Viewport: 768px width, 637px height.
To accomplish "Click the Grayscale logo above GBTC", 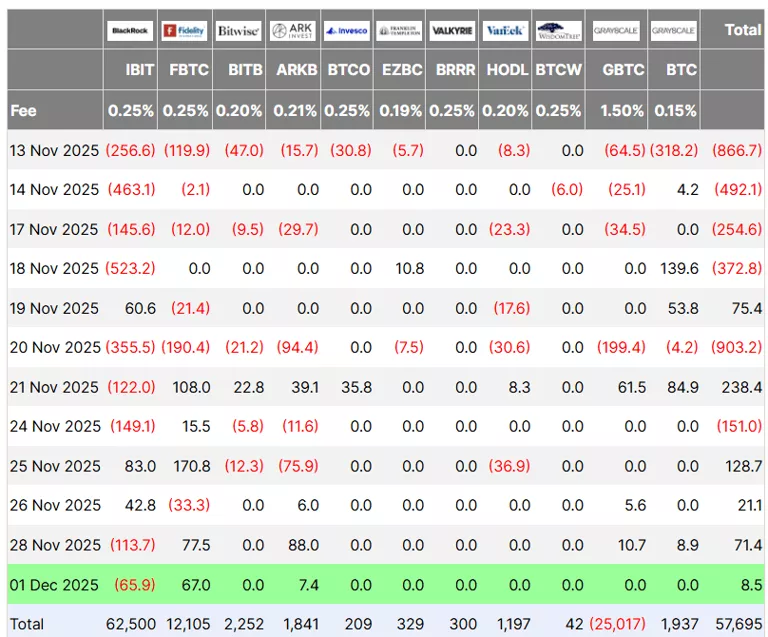I will (x=616, y=31).
